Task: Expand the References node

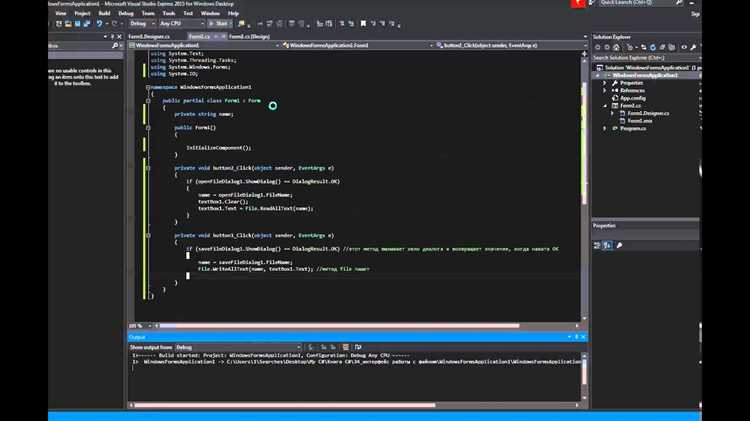Action: coord(604,90)
